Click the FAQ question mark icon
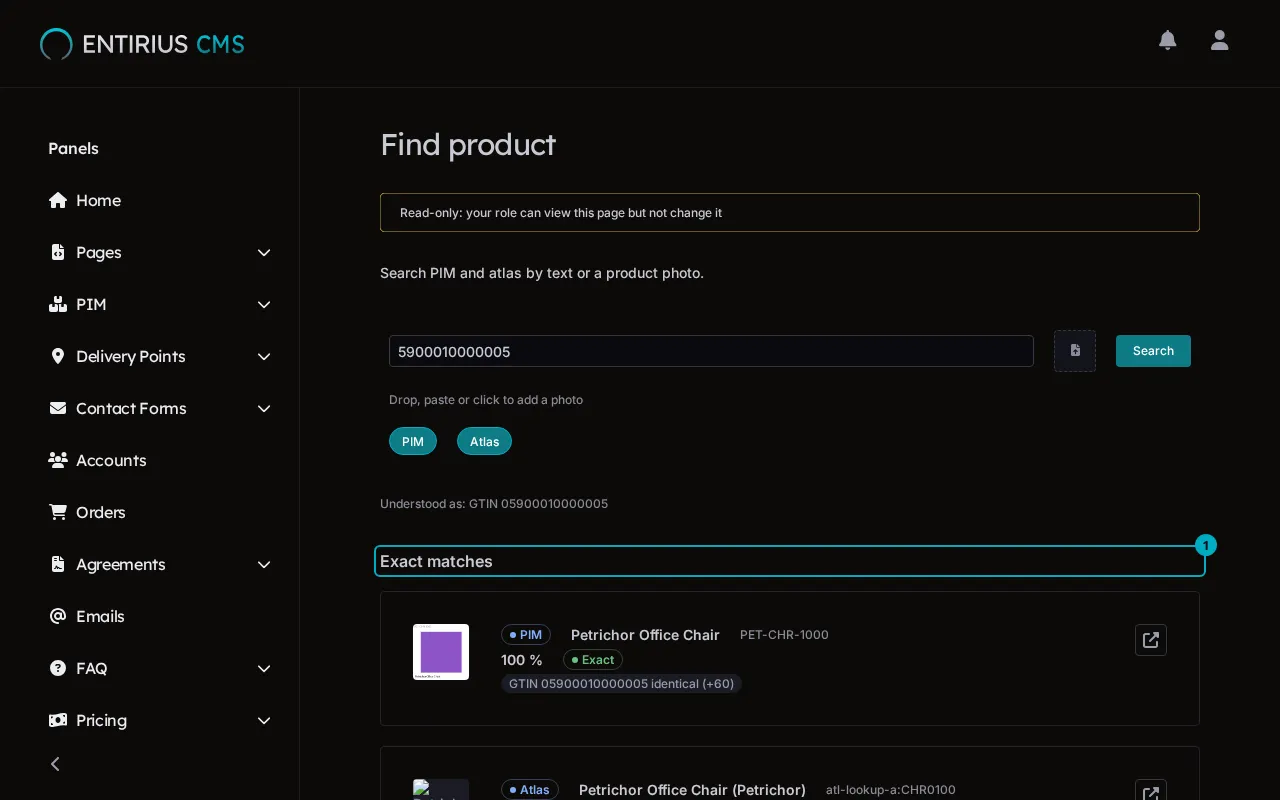 [x=58, y=668]
